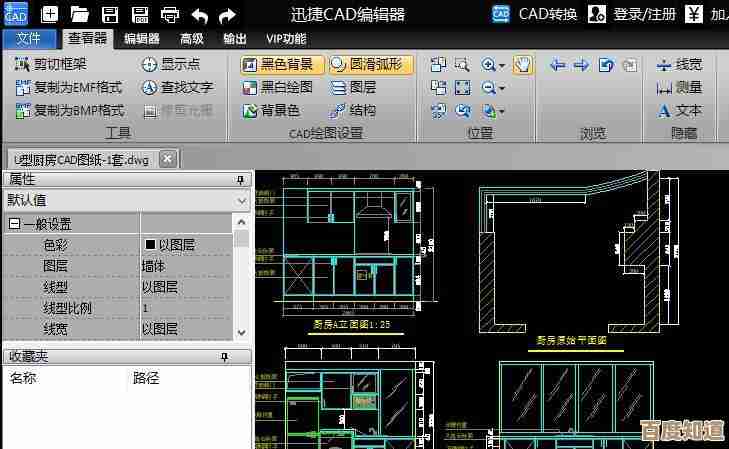Pin the 收藏夹 favorites panel
This screenshot has height=449, width=729.
pyautogui.click(x=225, y=357)
